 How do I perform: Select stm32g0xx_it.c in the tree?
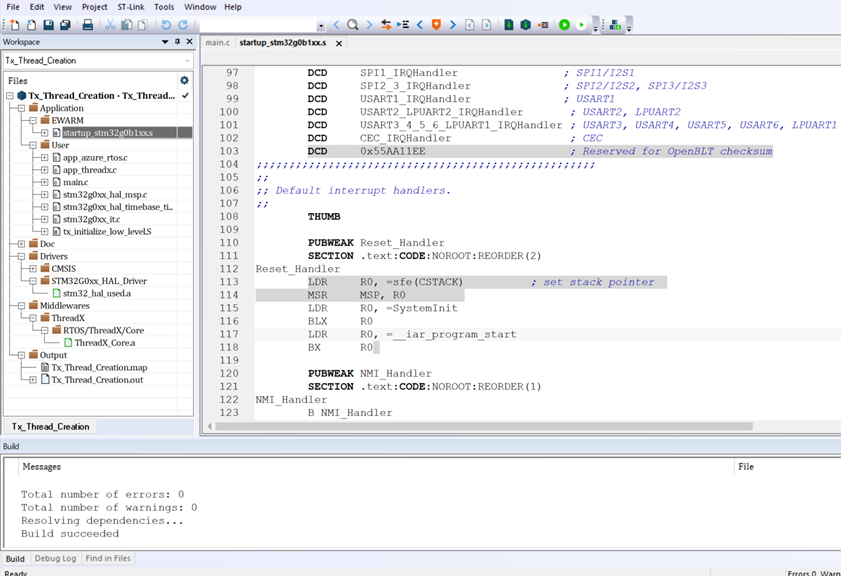click(x=92, y=219)
